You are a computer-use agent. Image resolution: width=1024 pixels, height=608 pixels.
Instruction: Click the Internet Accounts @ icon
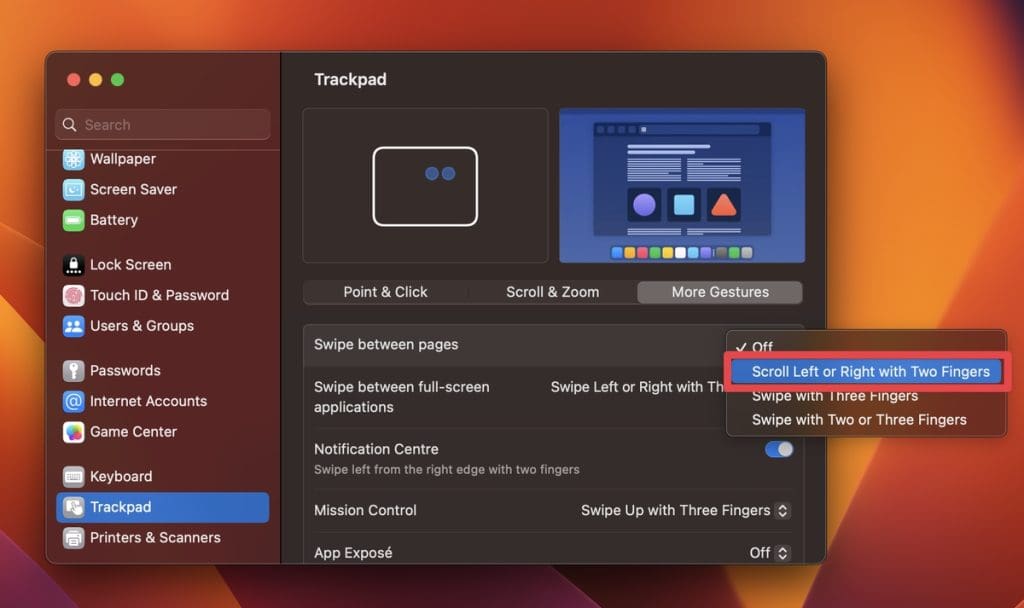pyautogui.click(x=73, y=401)
